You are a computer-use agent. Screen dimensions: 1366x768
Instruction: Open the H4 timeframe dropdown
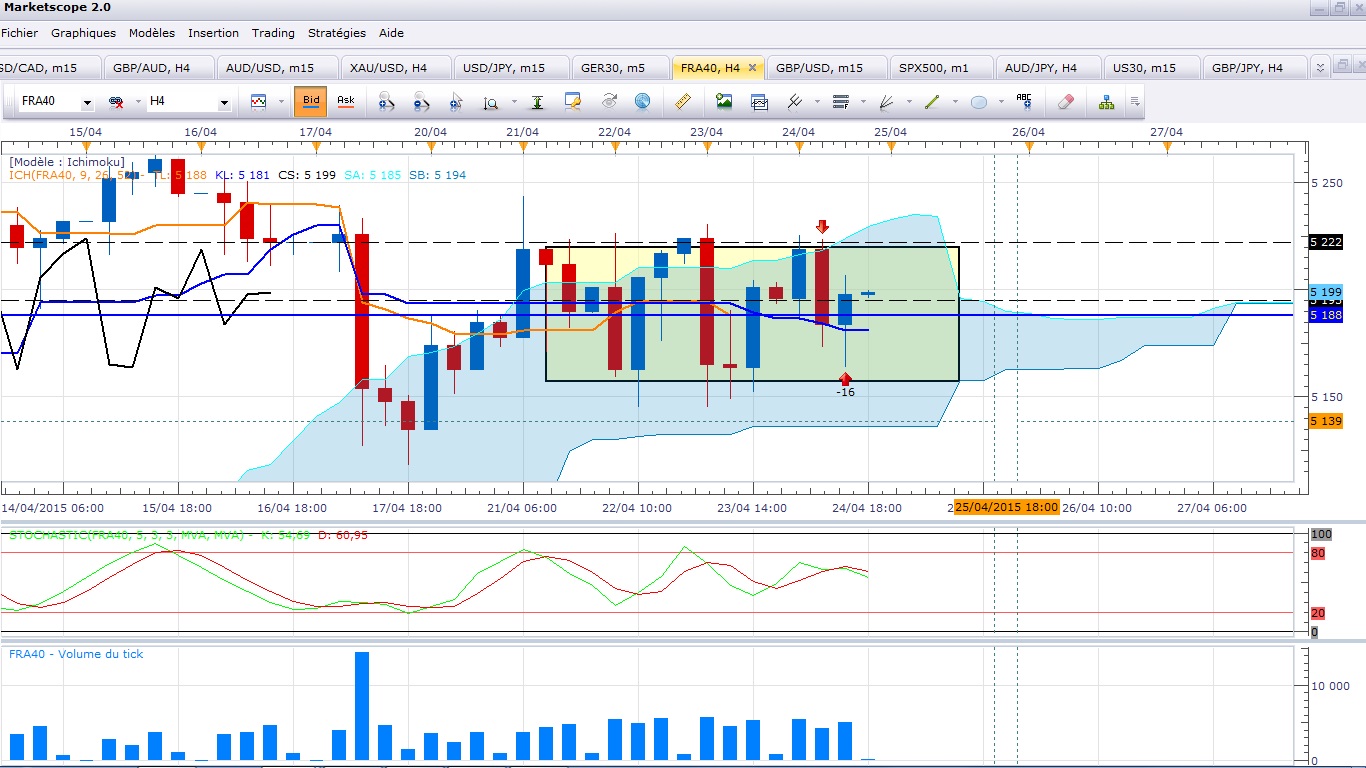coord(224,103)
